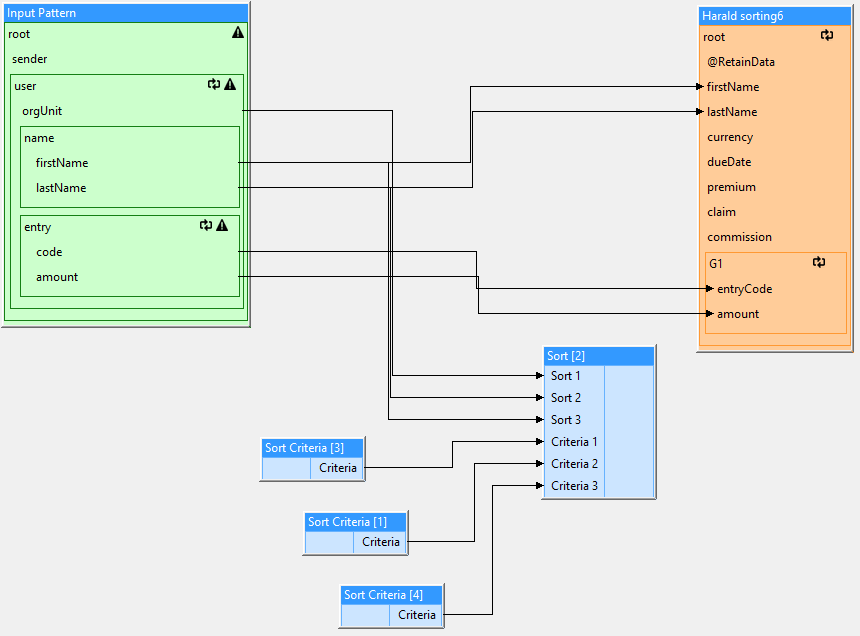Click the repeat icon on the user node
This screenshot has width=860, height=636.
[214, 85]
